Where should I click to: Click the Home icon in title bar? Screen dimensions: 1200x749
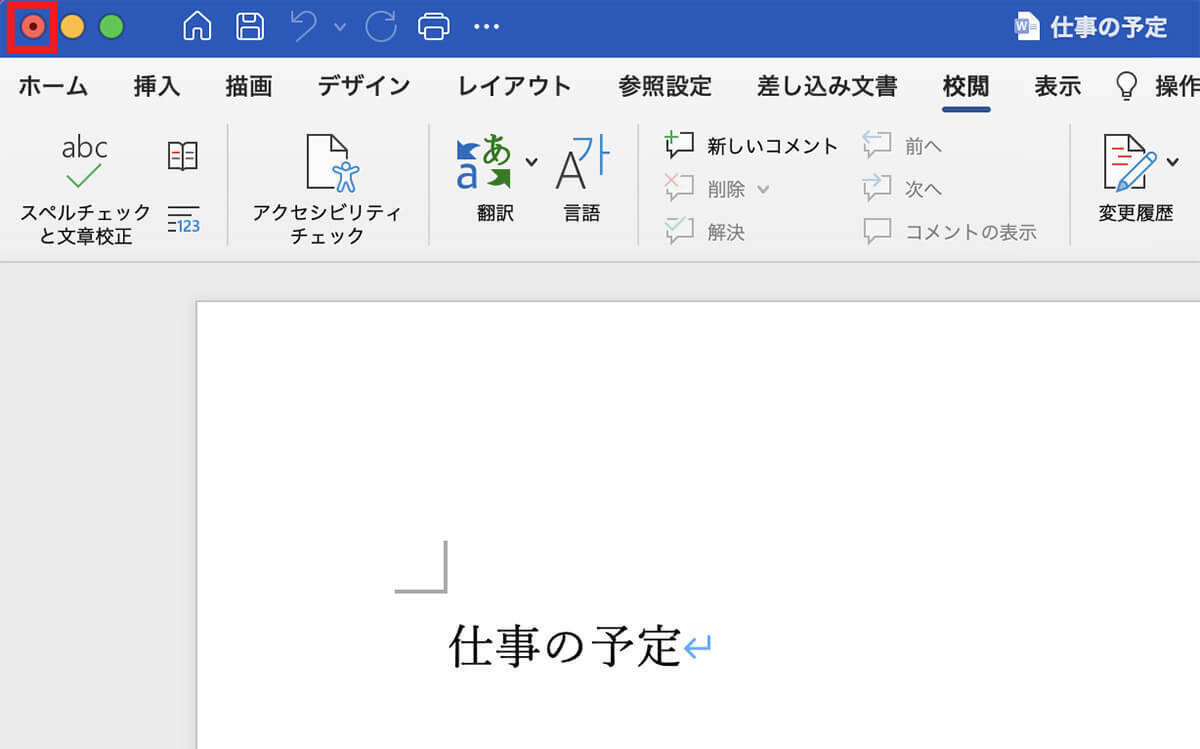click(x=197, y=27)
